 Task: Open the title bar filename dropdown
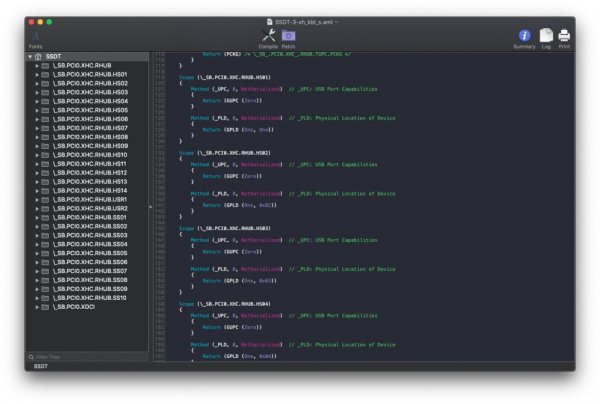[336, 22]
